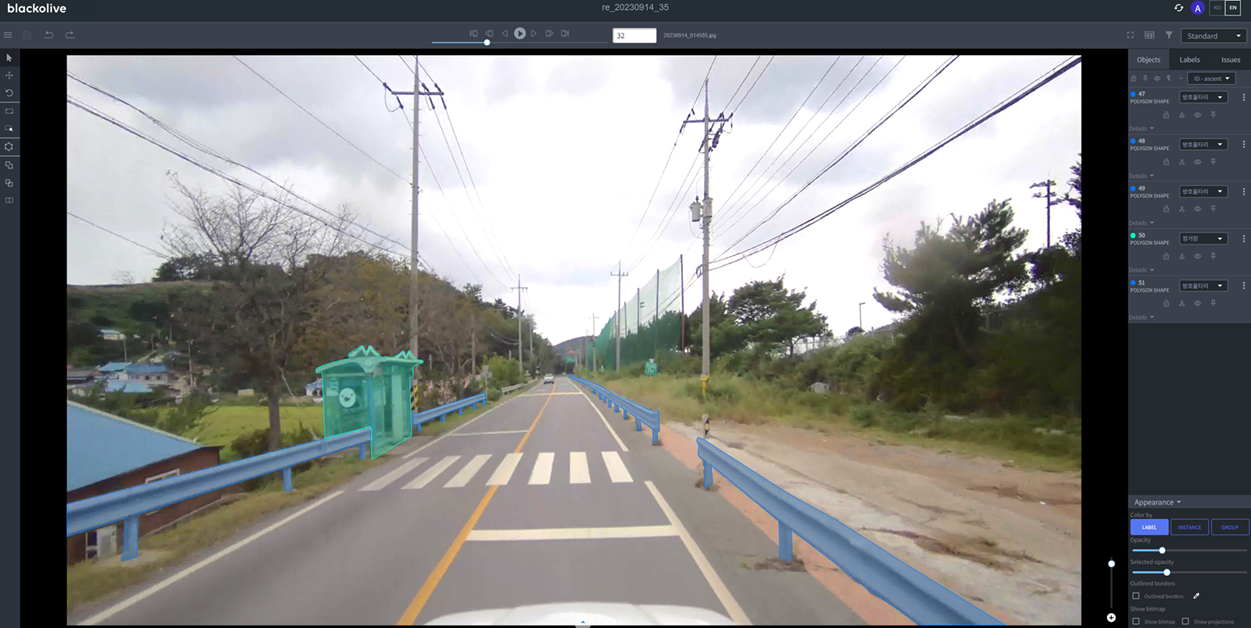Switch to the Labels tab
Viewport: 1251px width, 628px height.
coord(1189,59)
